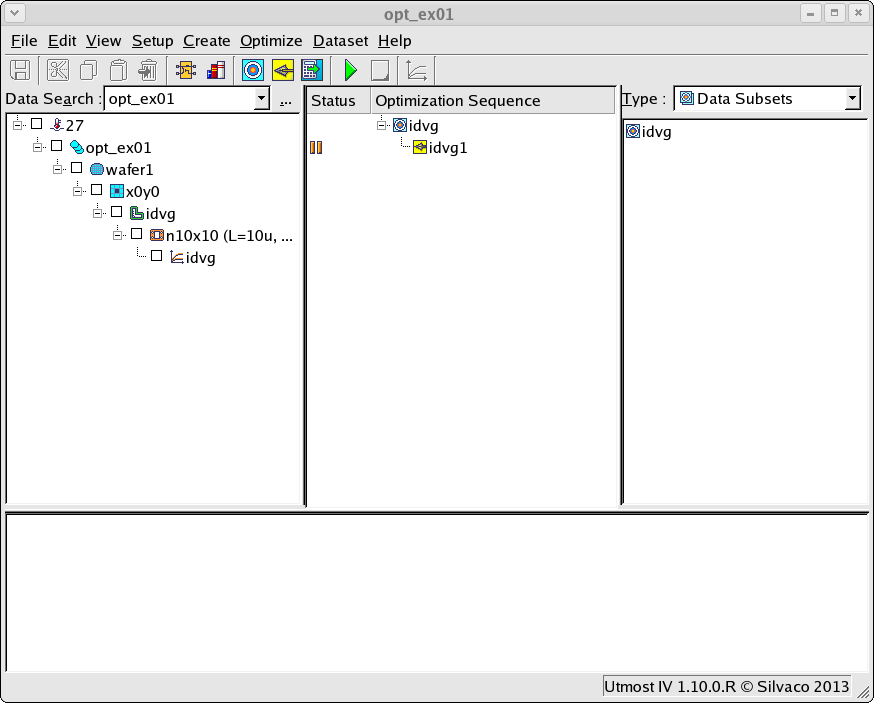This screenshot has width=874, height=703.
Task: Open the File menu
Action: [x=24, y=41]
